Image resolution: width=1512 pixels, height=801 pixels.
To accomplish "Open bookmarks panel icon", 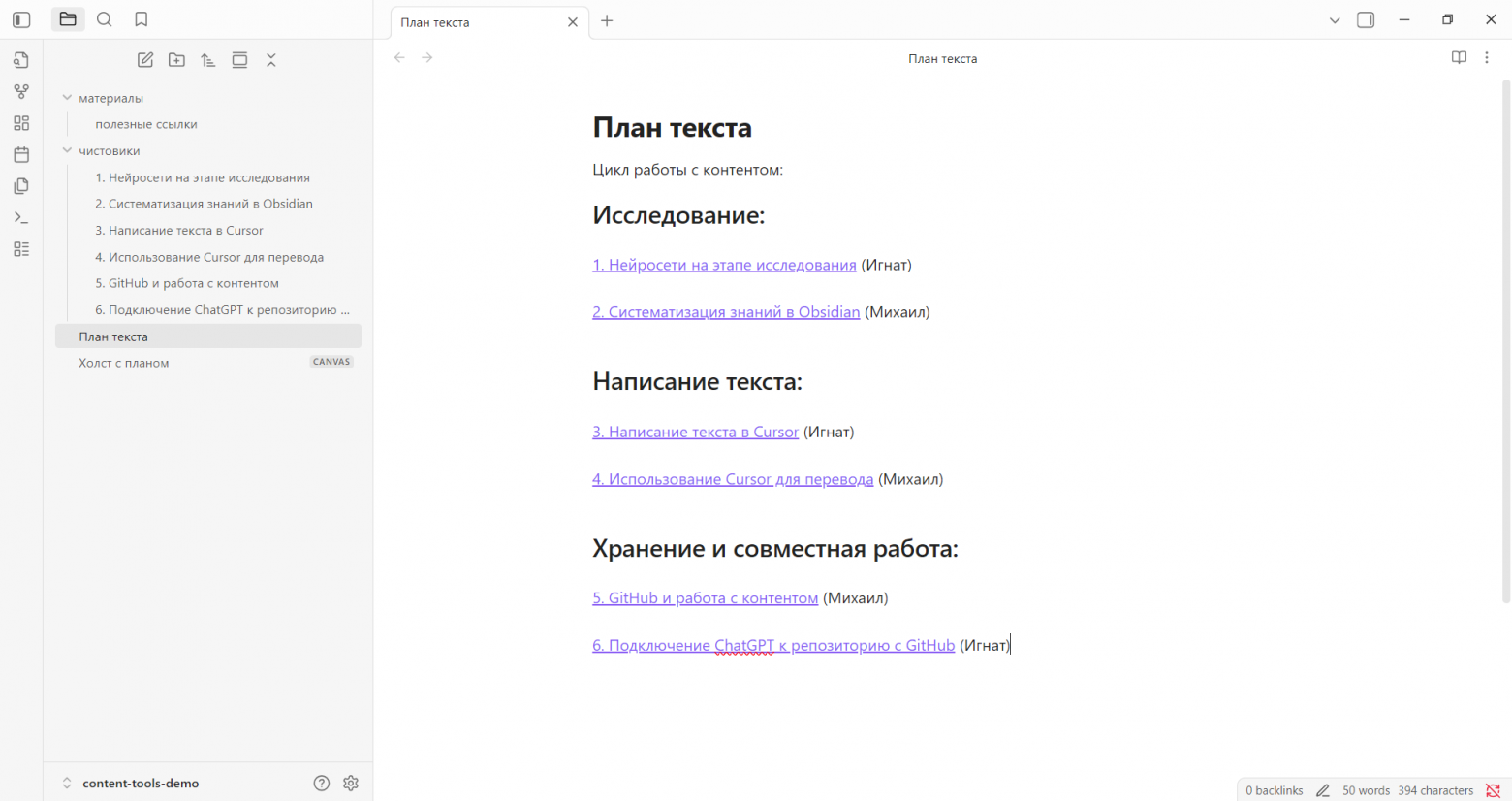I will [x=142, y=19].
